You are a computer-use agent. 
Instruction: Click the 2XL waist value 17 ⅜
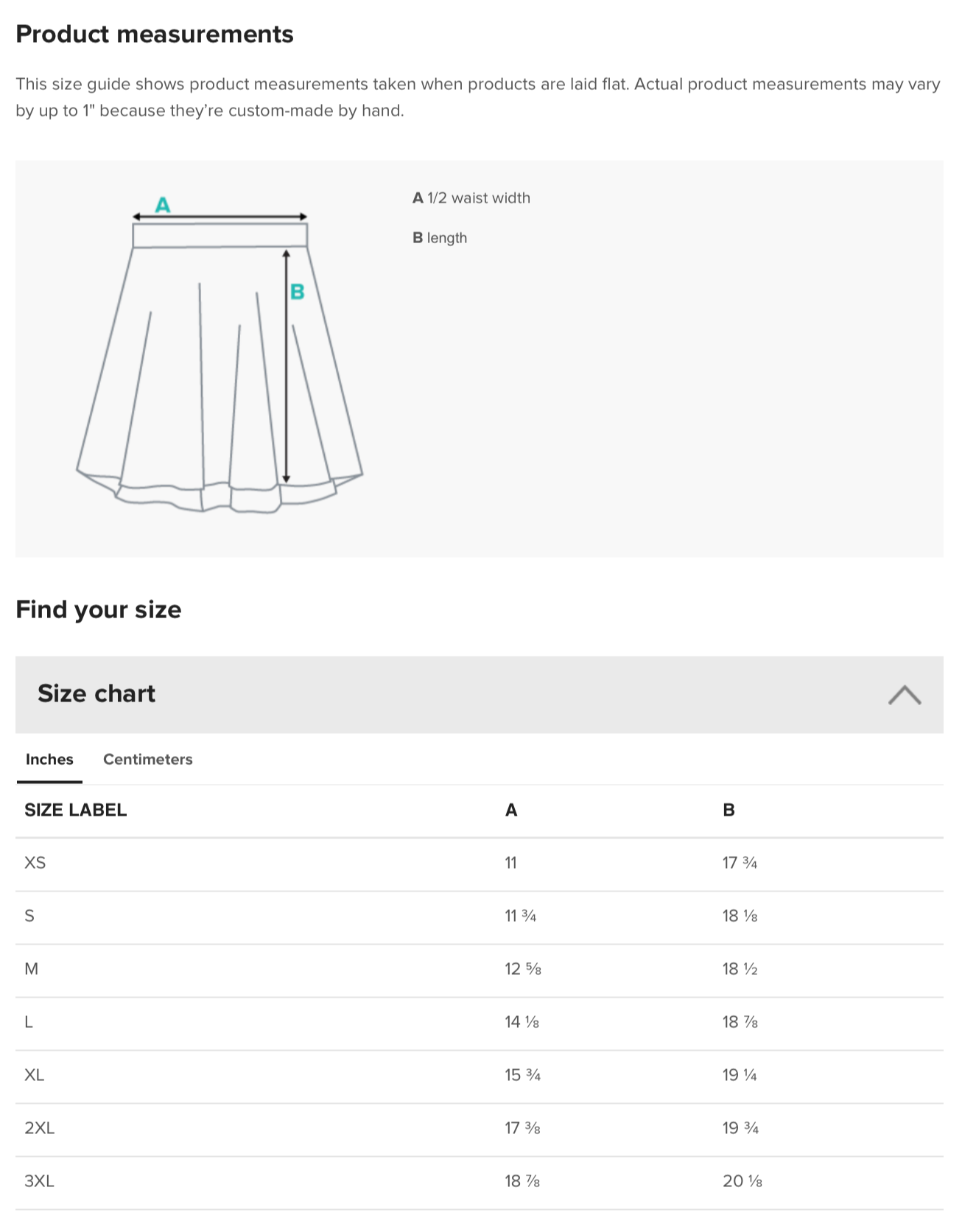(522, 1127)
